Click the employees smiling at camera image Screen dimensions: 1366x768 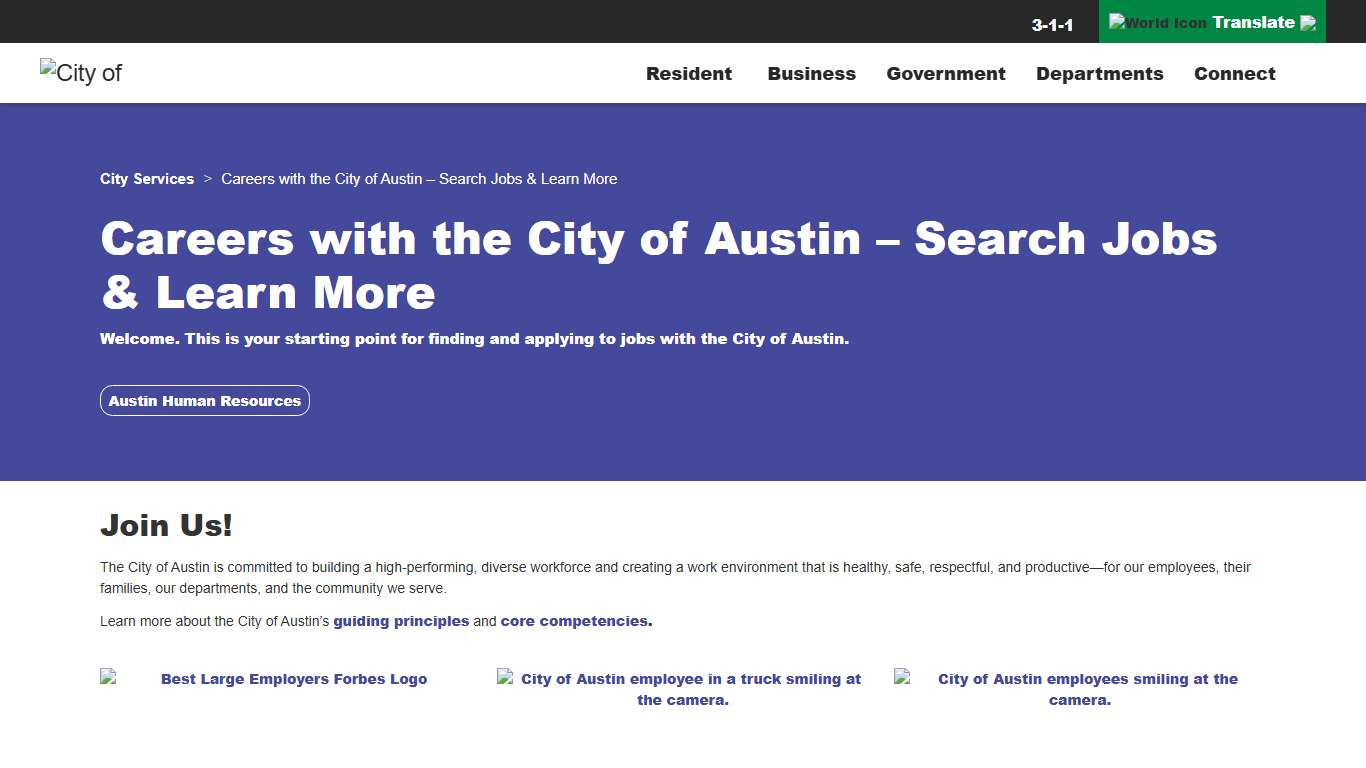click(1080, 689)
